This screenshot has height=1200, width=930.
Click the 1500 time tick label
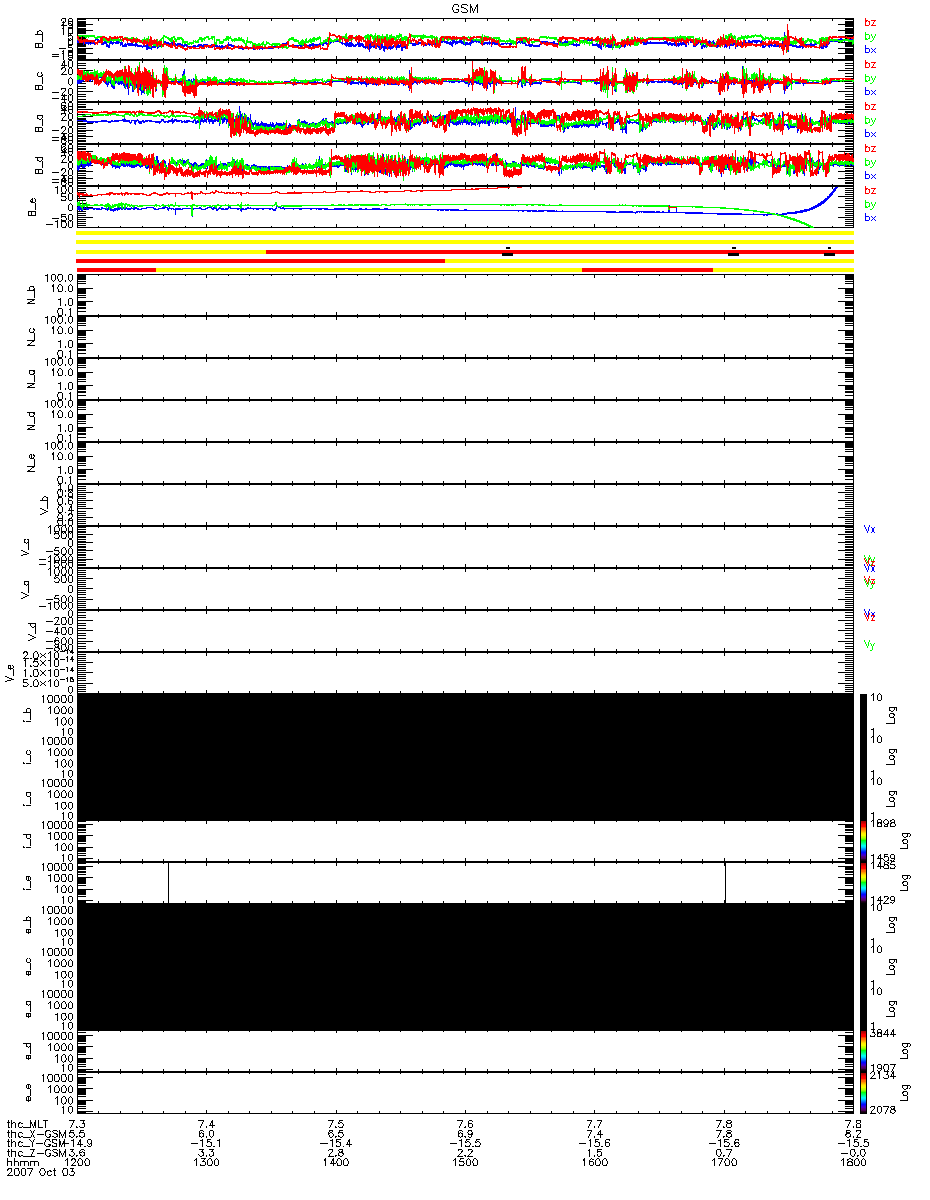pyautogui.click(x=465, y=1163)
